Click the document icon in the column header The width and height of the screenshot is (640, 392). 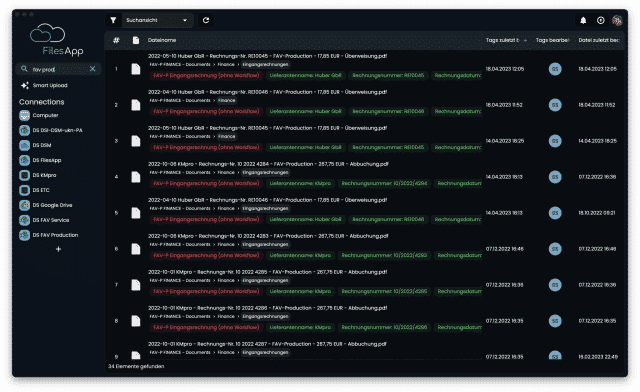(x=136, y=40)
